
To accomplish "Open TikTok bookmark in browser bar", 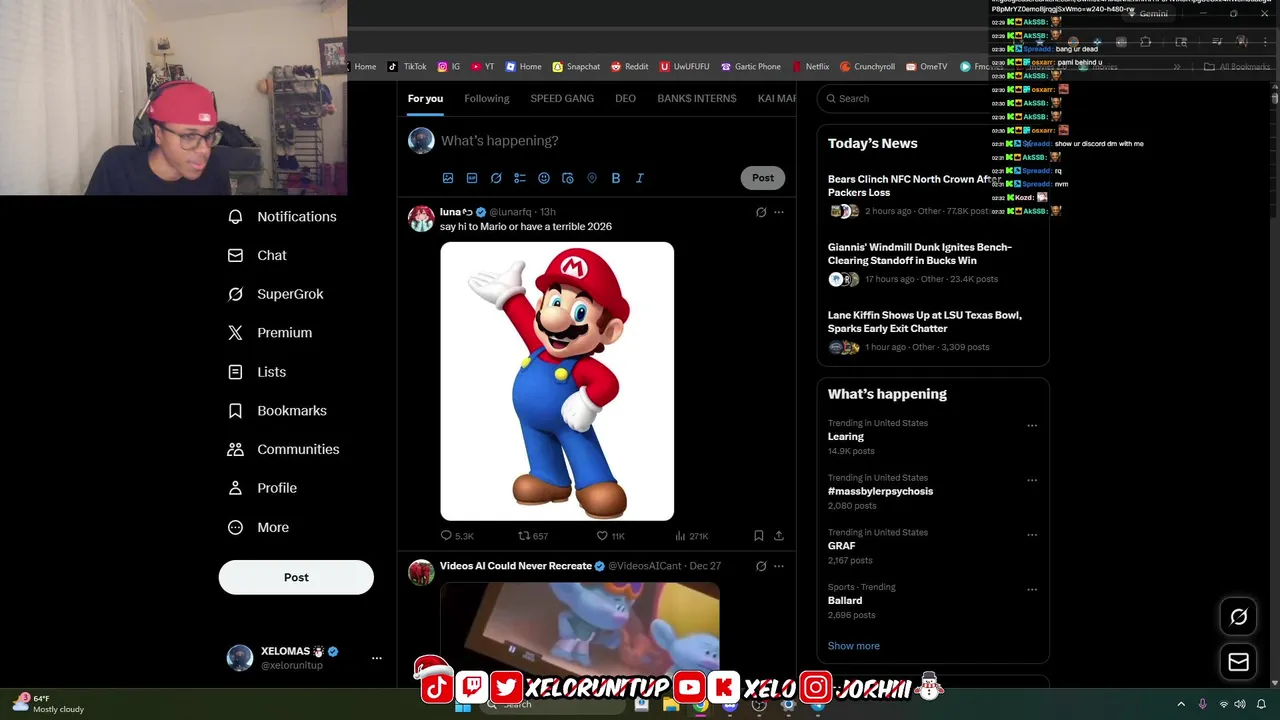I will (x=407, y=67).
